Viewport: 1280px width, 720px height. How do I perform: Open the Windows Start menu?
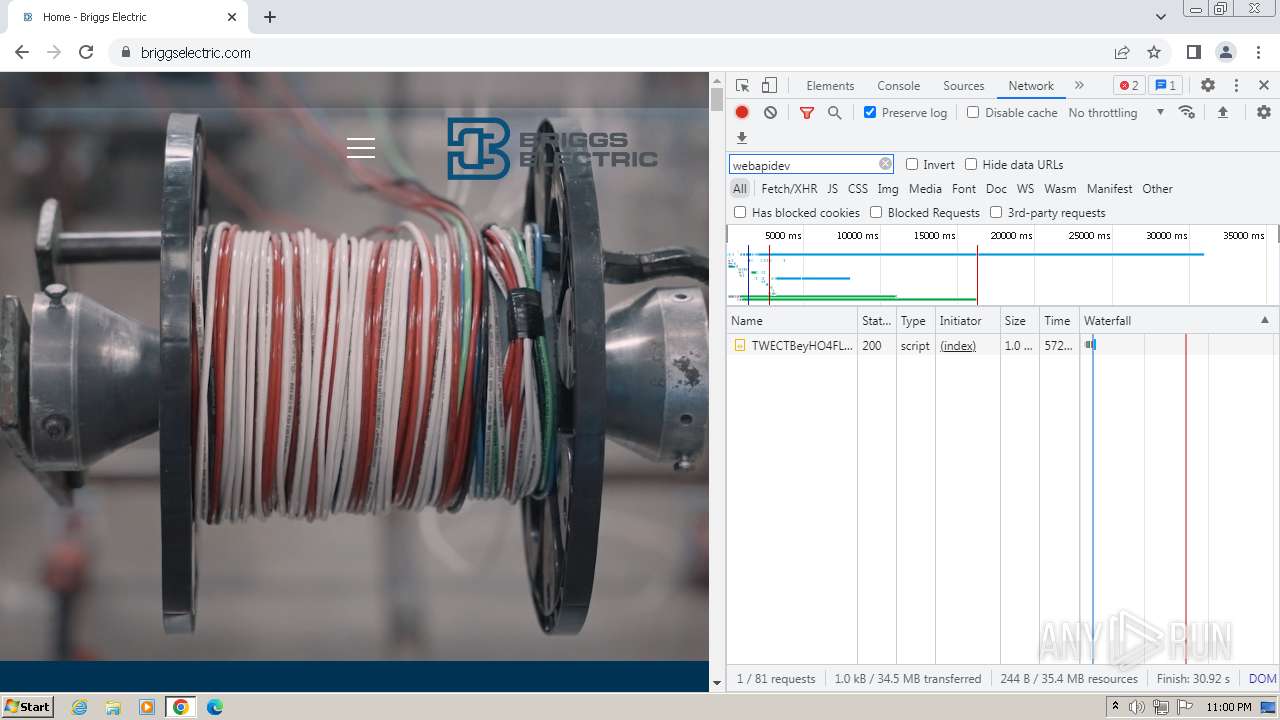click(x=27, y=706)
